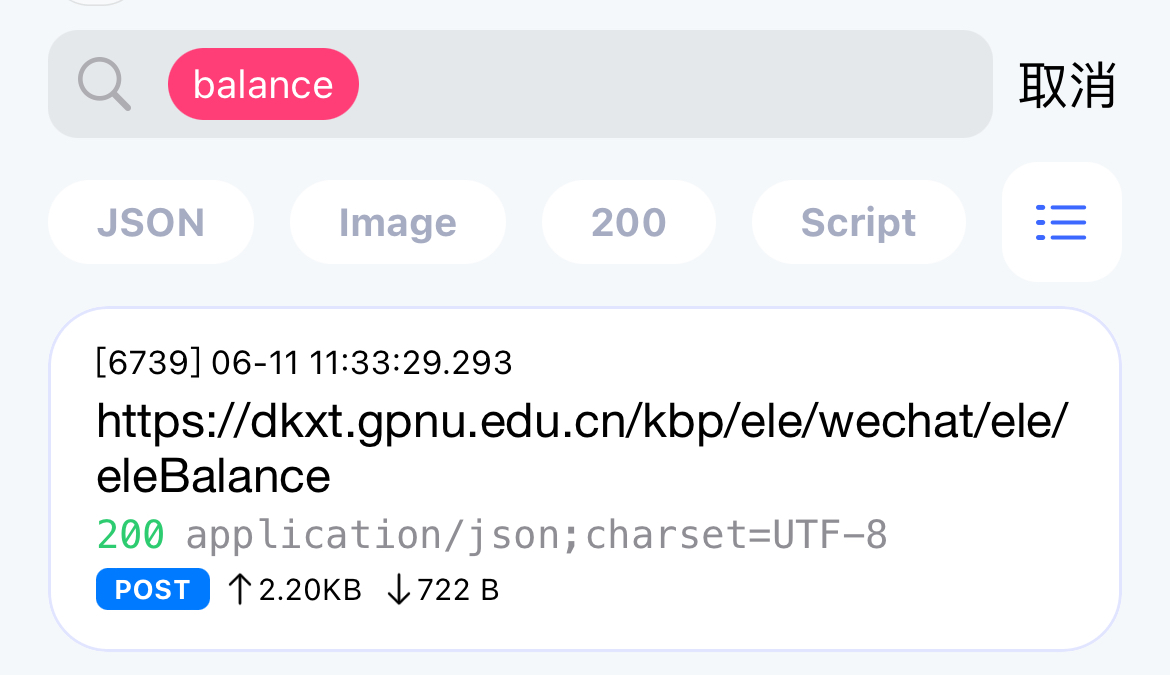Filter by the Script chip
This screenshot has height=675, width=1170.
(x=858, y=222)
